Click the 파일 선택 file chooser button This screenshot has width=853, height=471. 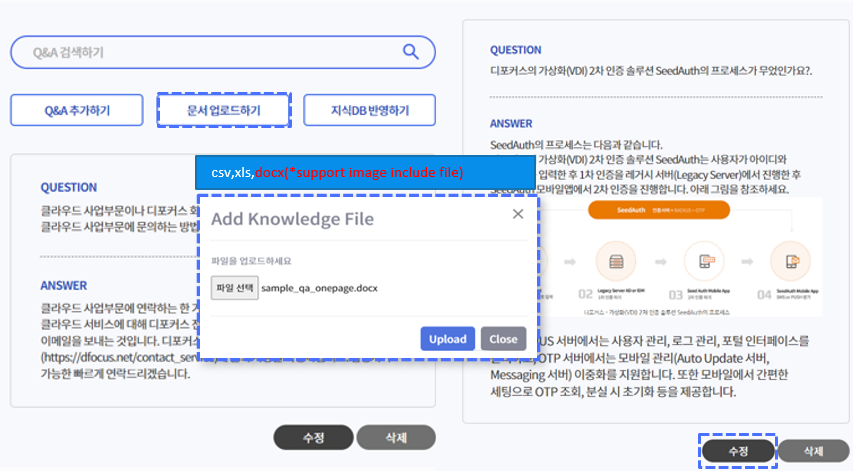point(234,288)
